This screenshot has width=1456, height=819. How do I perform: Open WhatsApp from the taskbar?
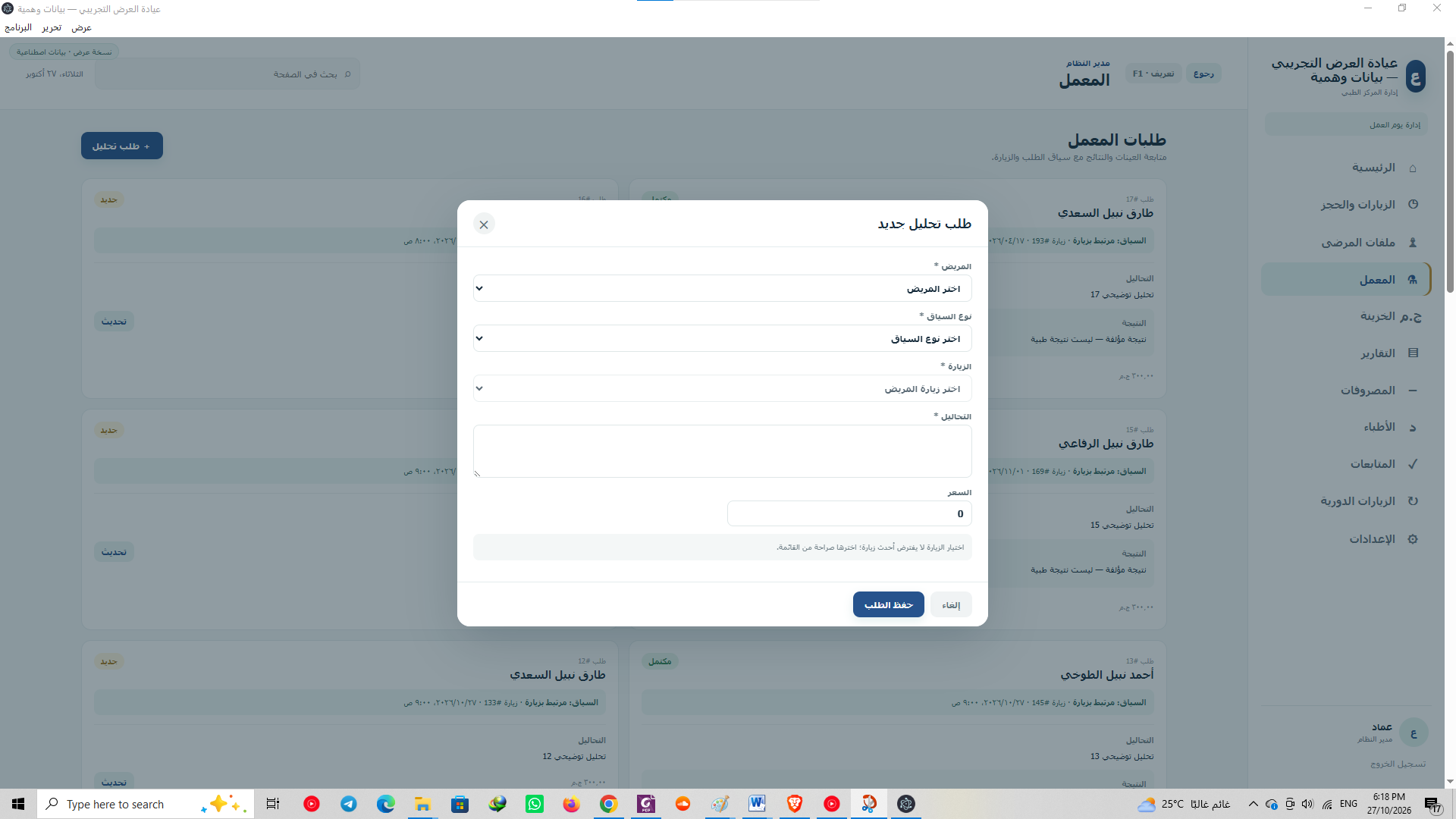click(x=535, y=804)
